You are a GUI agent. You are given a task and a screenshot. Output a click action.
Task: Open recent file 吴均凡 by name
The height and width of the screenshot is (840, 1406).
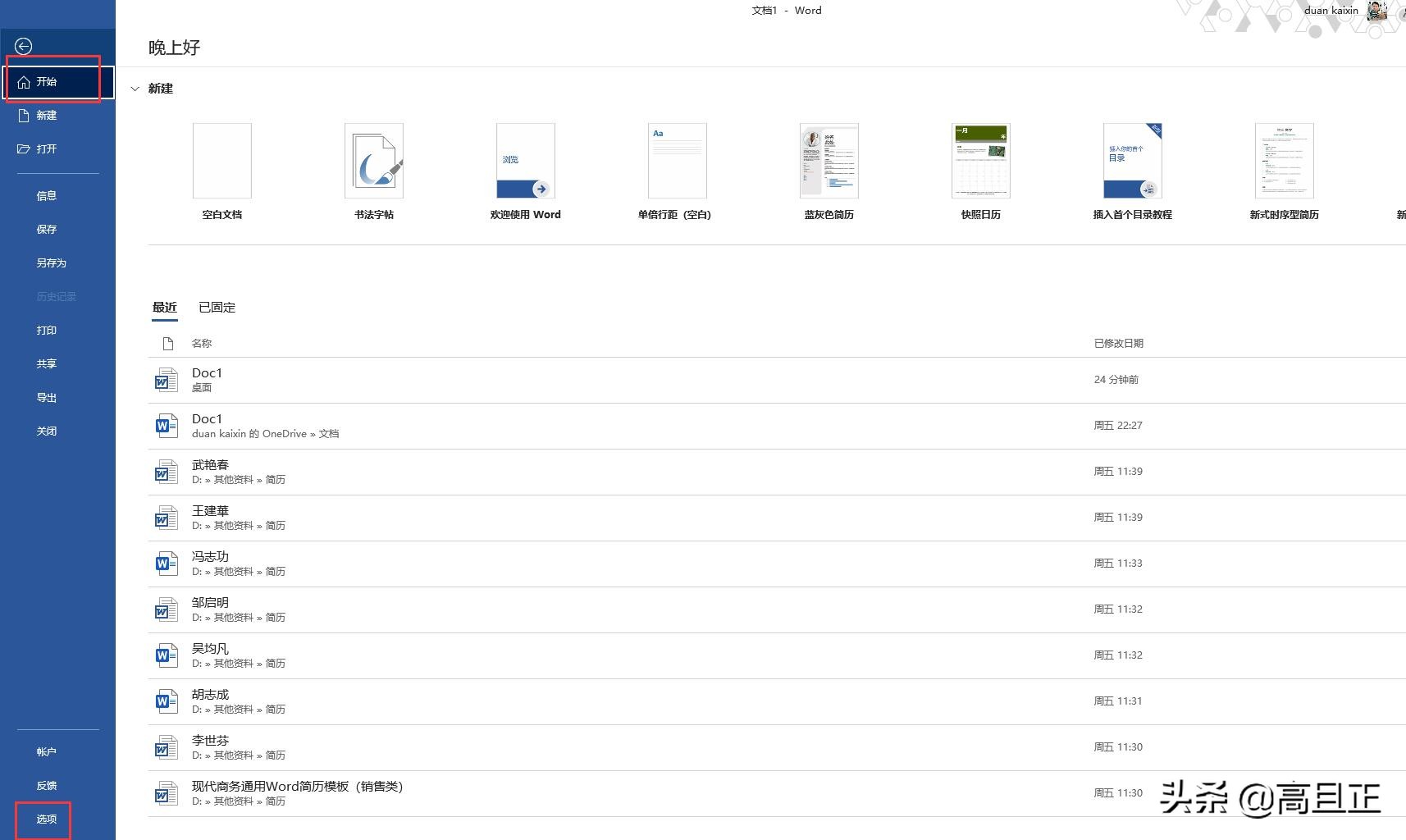(210, 649)
